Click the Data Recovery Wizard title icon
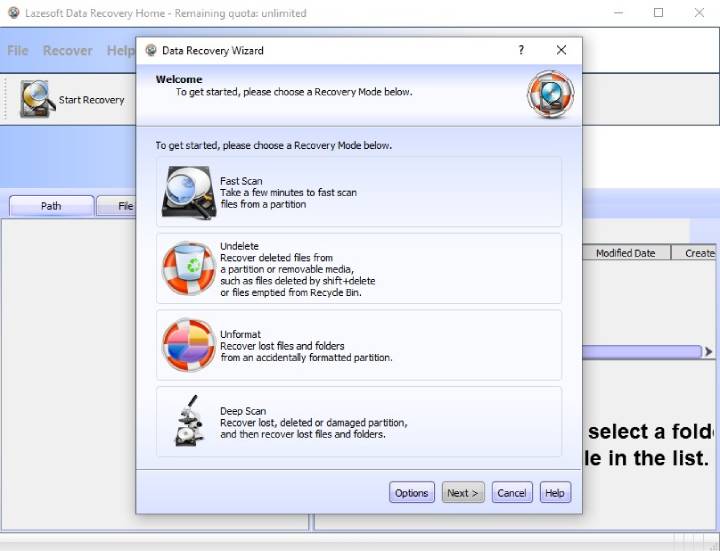Screen dimensions: 720x551 point(151,50)
